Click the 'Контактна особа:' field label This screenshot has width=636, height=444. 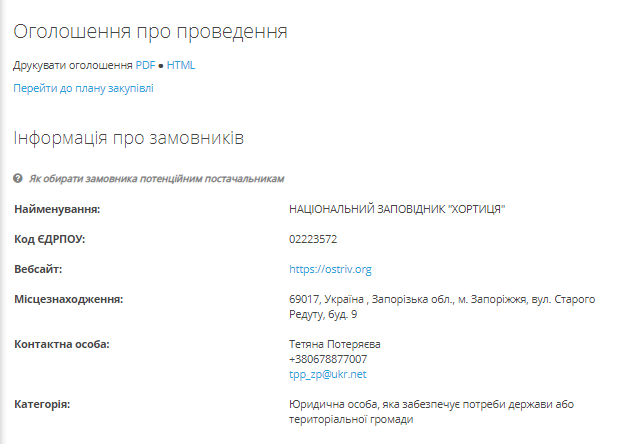(x=62, y=344)
